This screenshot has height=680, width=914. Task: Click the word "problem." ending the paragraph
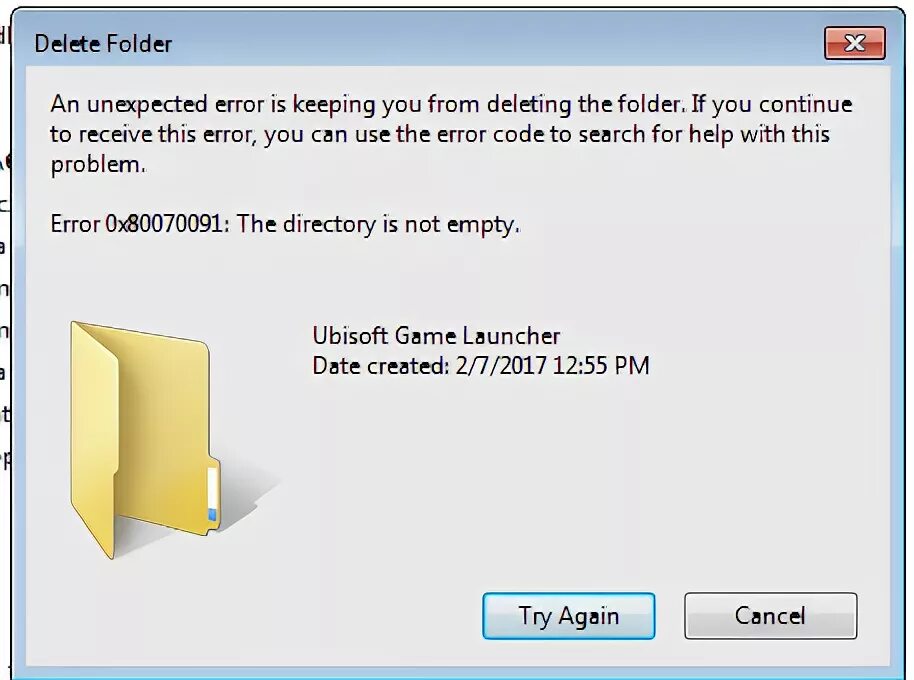(98, 165)
